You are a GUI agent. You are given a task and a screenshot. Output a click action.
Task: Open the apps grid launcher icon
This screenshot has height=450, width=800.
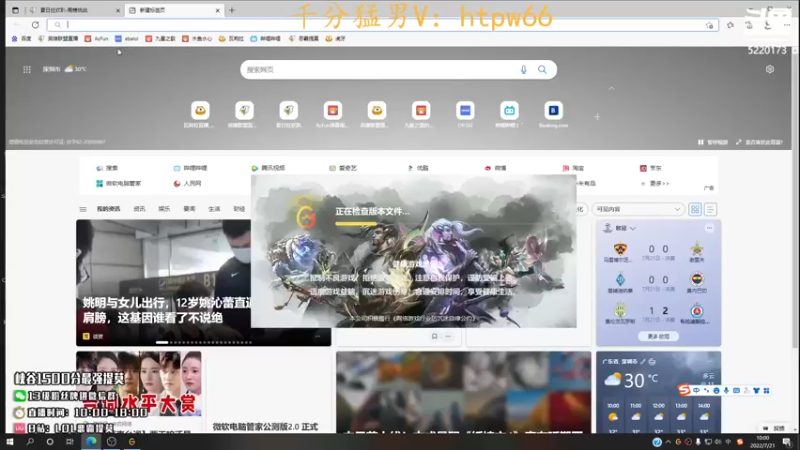27,69
